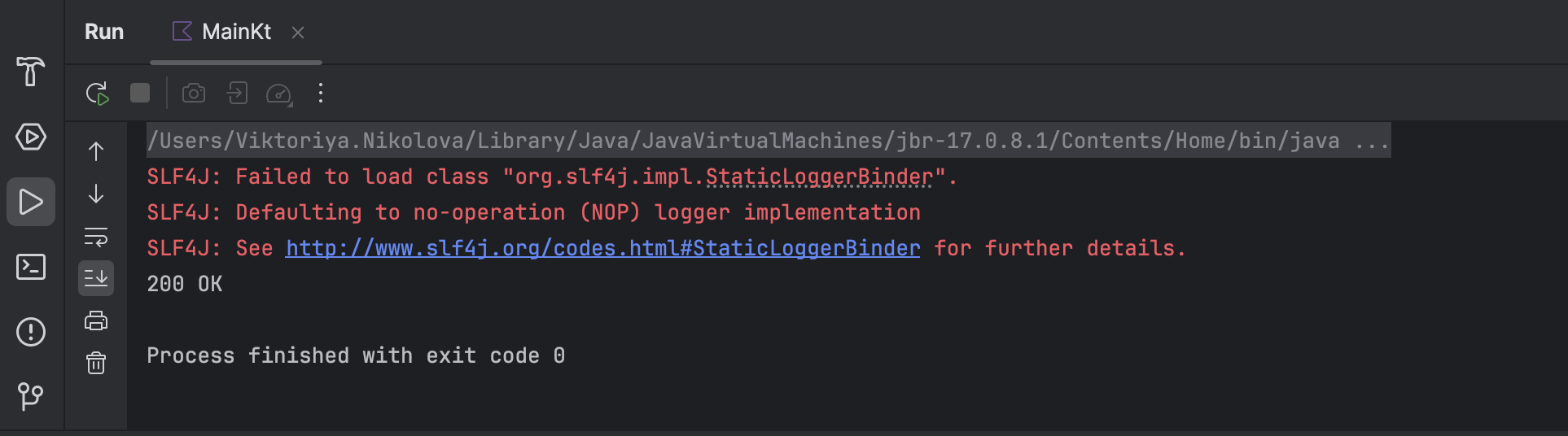
Task: Rerun MainKt with the rerun icon
Action: [x=97, y=94]
